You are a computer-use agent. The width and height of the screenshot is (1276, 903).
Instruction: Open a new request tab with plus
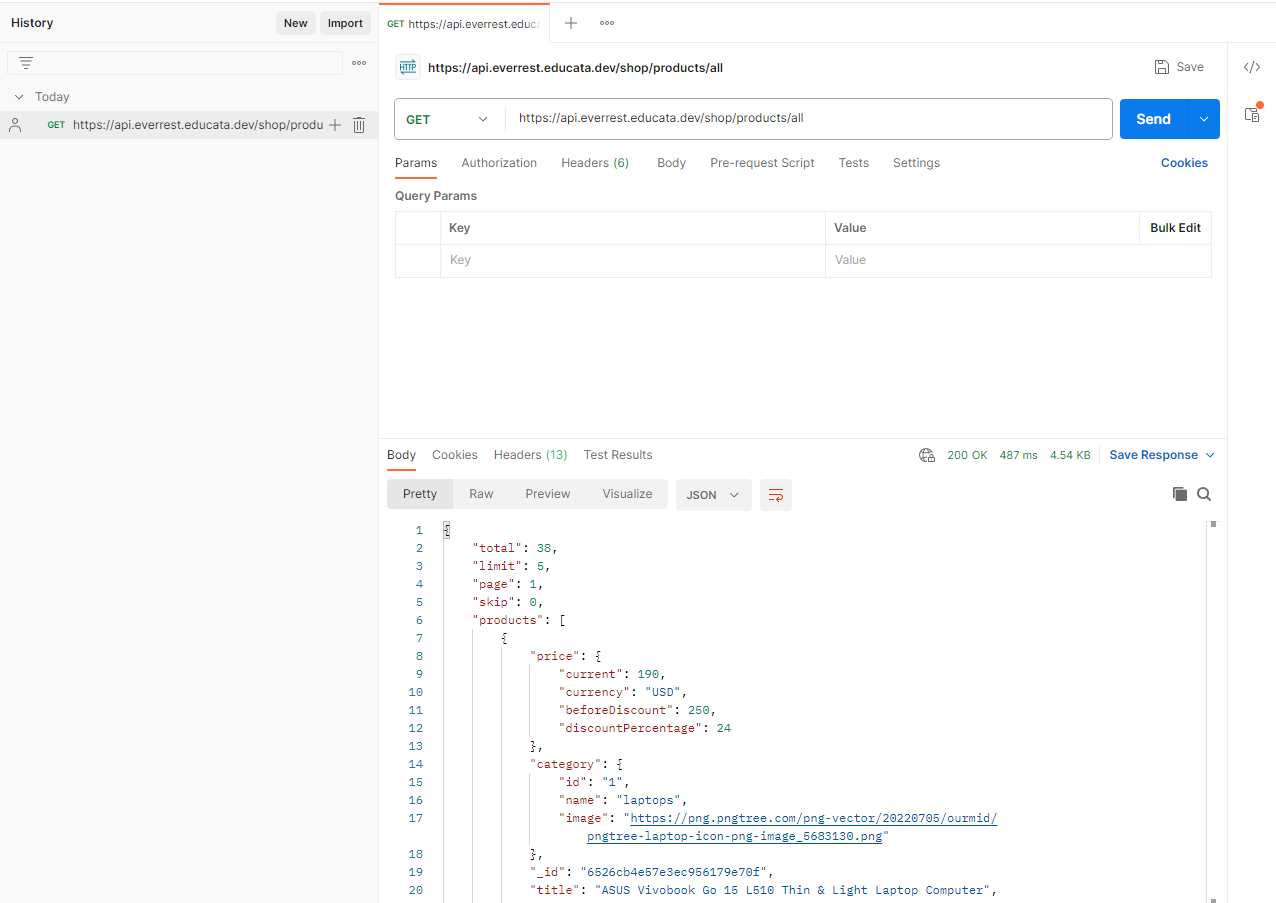(x=571, y=23)
